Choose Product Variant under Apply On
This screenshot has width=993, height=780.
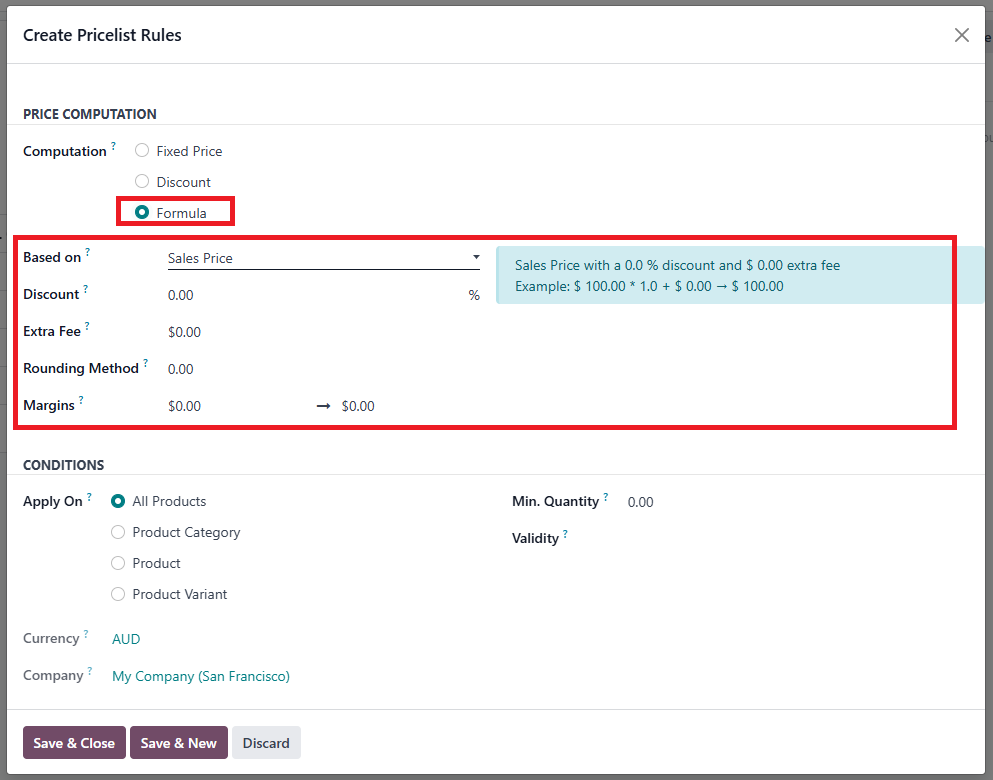click(118, 594)
